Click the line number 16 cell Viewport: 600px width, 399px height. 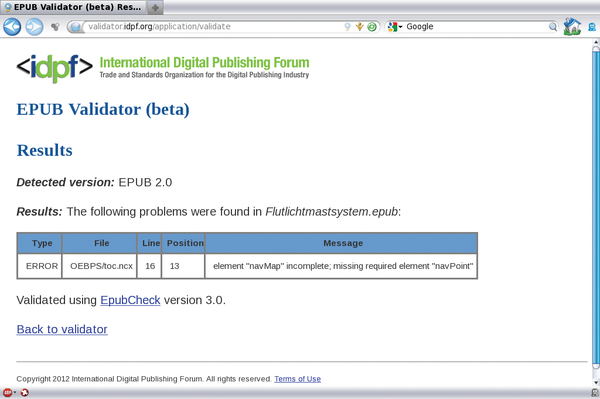(149, 266)
